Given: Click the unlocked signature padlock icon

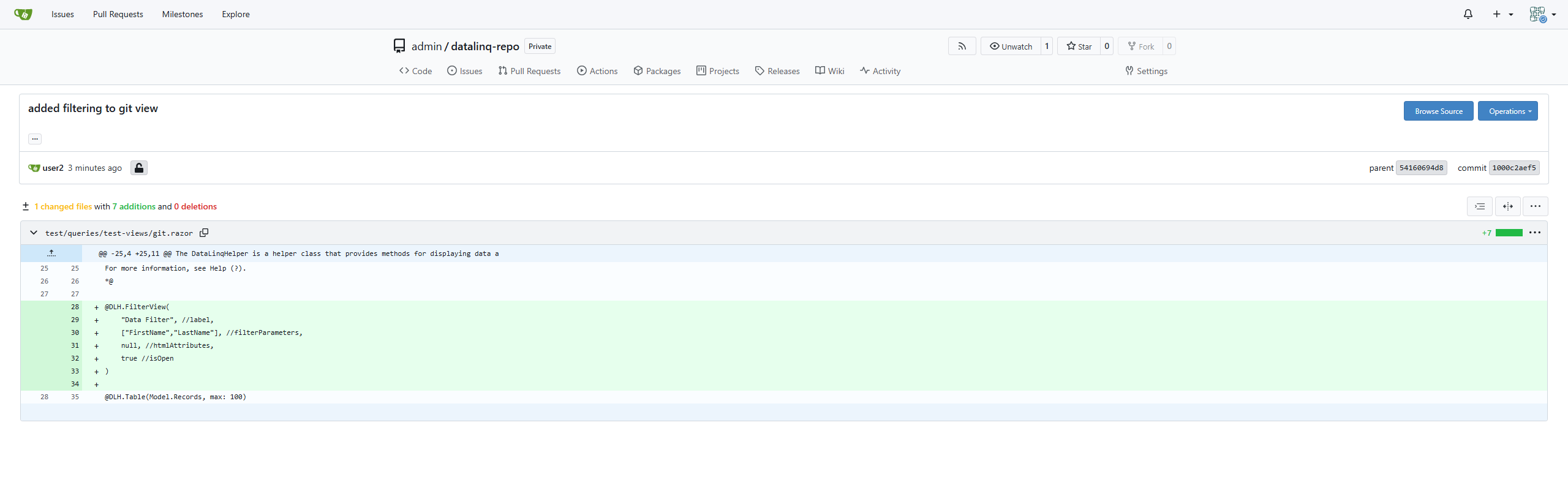Looking at the screenshot, I should coord(139,168).
